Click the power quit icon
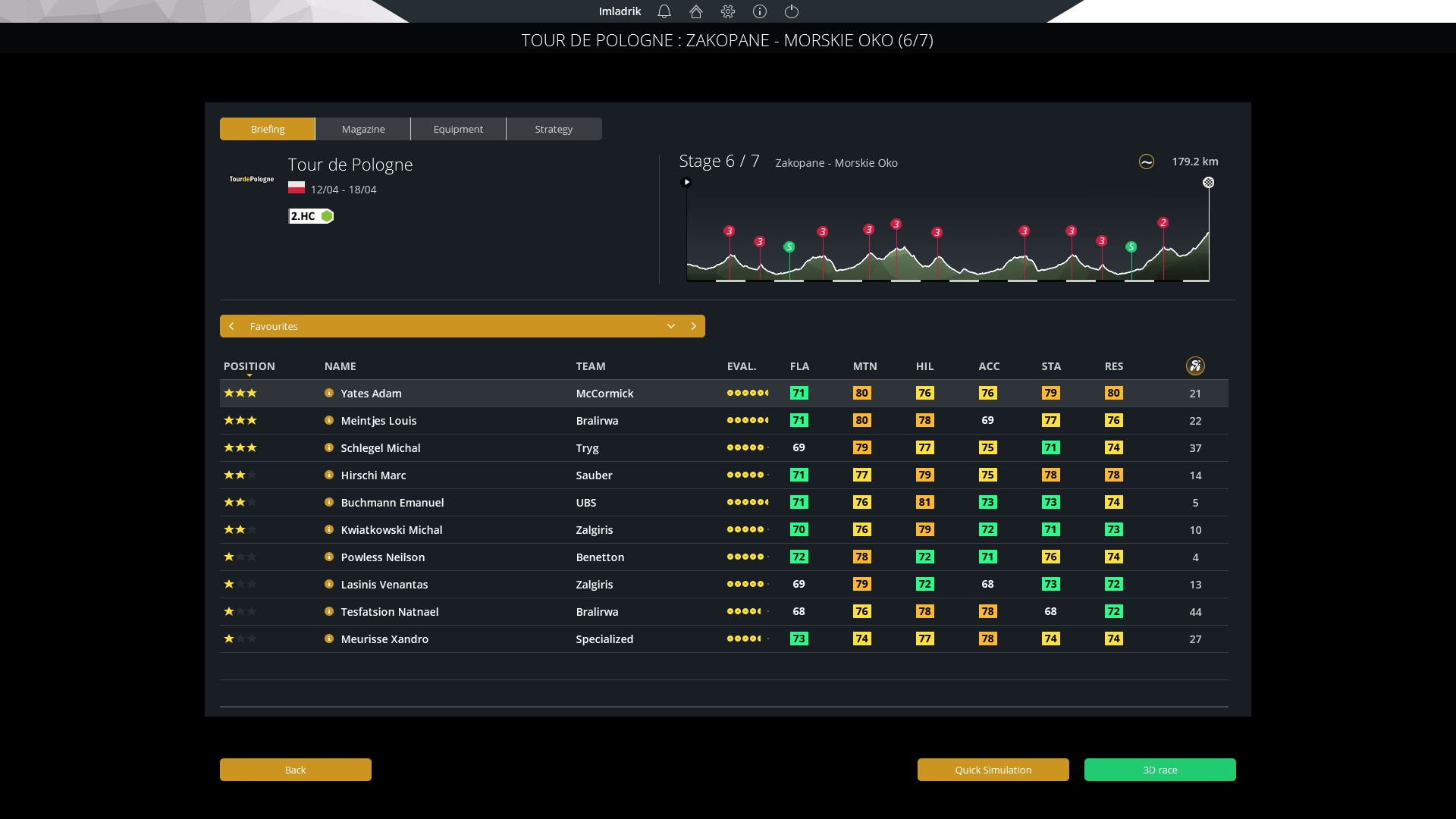 [x=792, y=11]
